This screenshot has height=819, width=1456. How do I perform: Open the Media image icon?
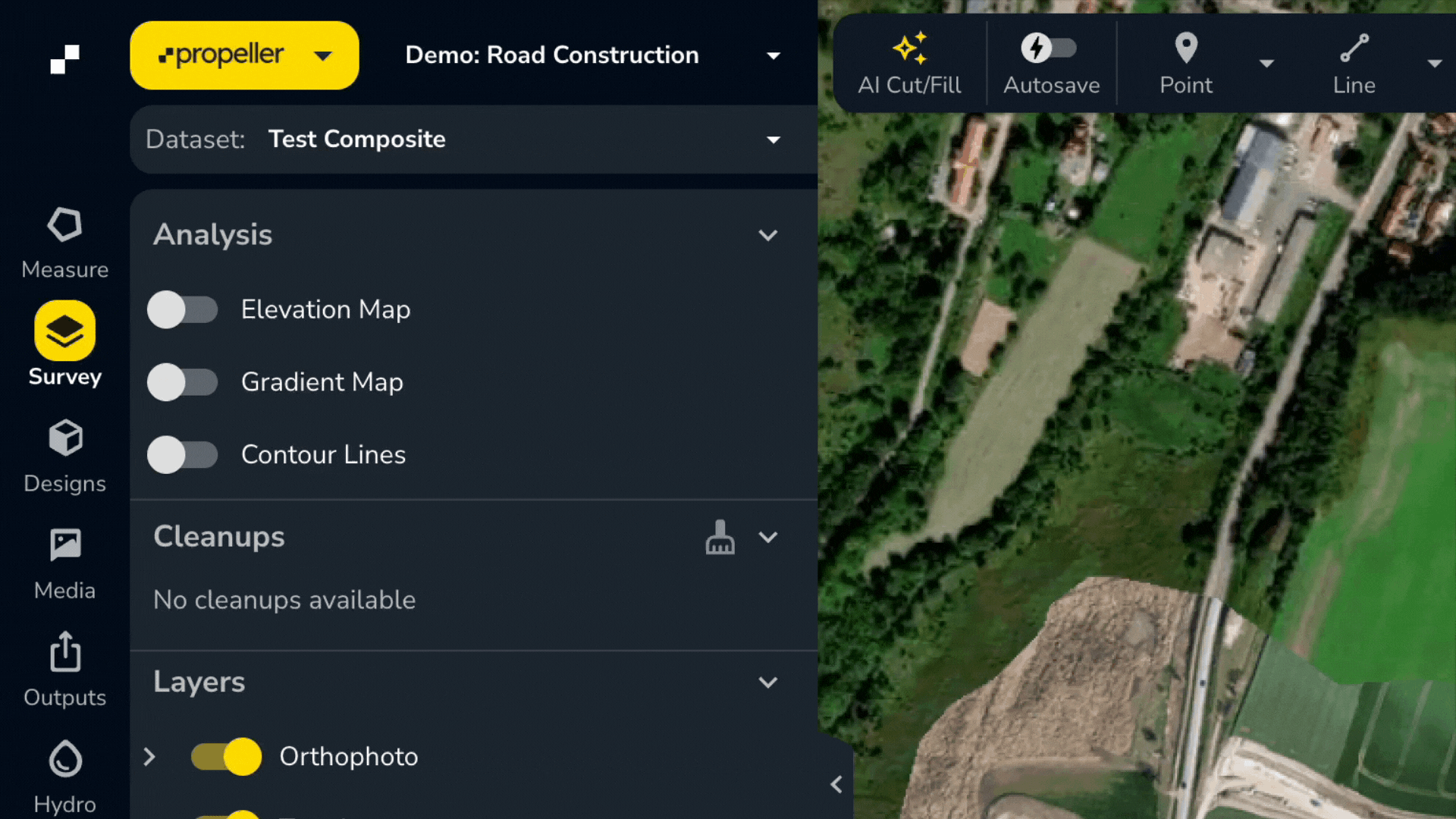click(65, 544)
